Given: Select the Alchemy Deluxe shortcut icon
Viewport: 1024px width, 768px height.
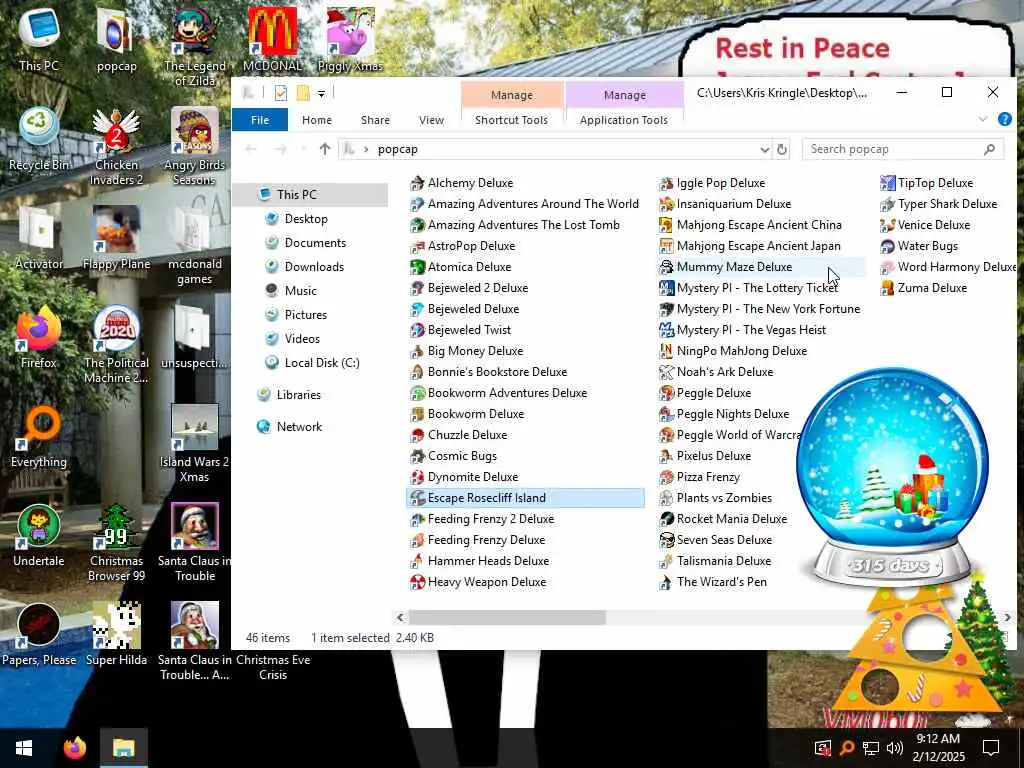Looking at the screenshot, I should pyautogui.click(x=417, y=184).
